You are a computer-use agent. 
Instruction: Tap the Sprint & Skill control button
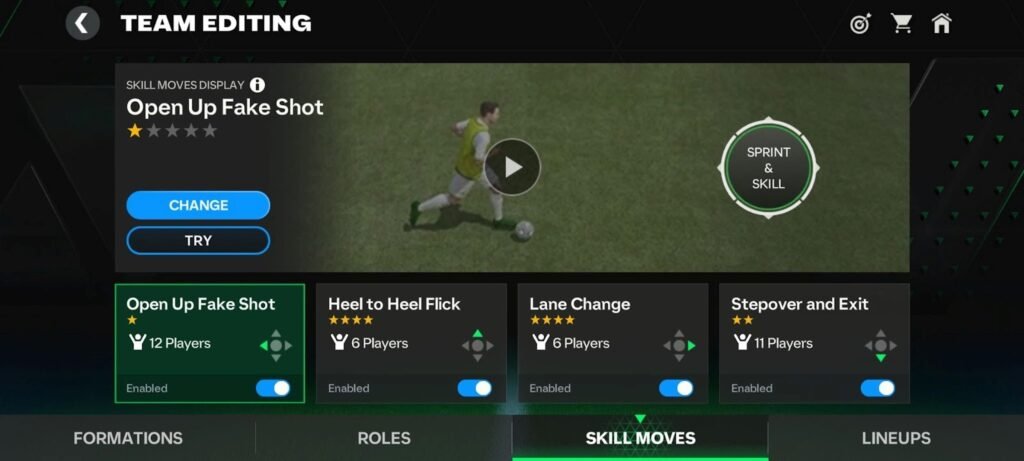[768, 168]
